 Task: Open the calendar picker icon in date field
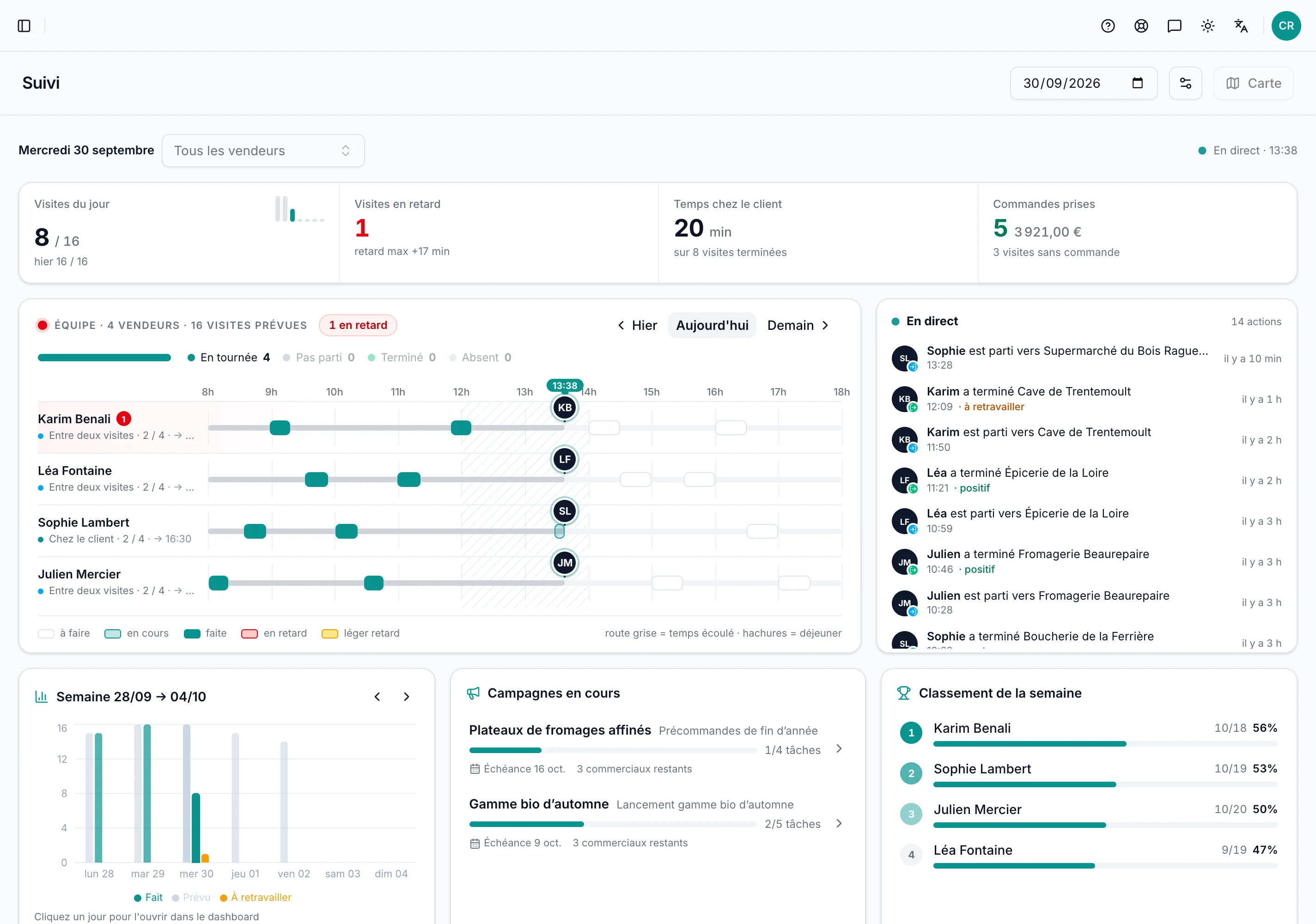(x=1137, y=83)
